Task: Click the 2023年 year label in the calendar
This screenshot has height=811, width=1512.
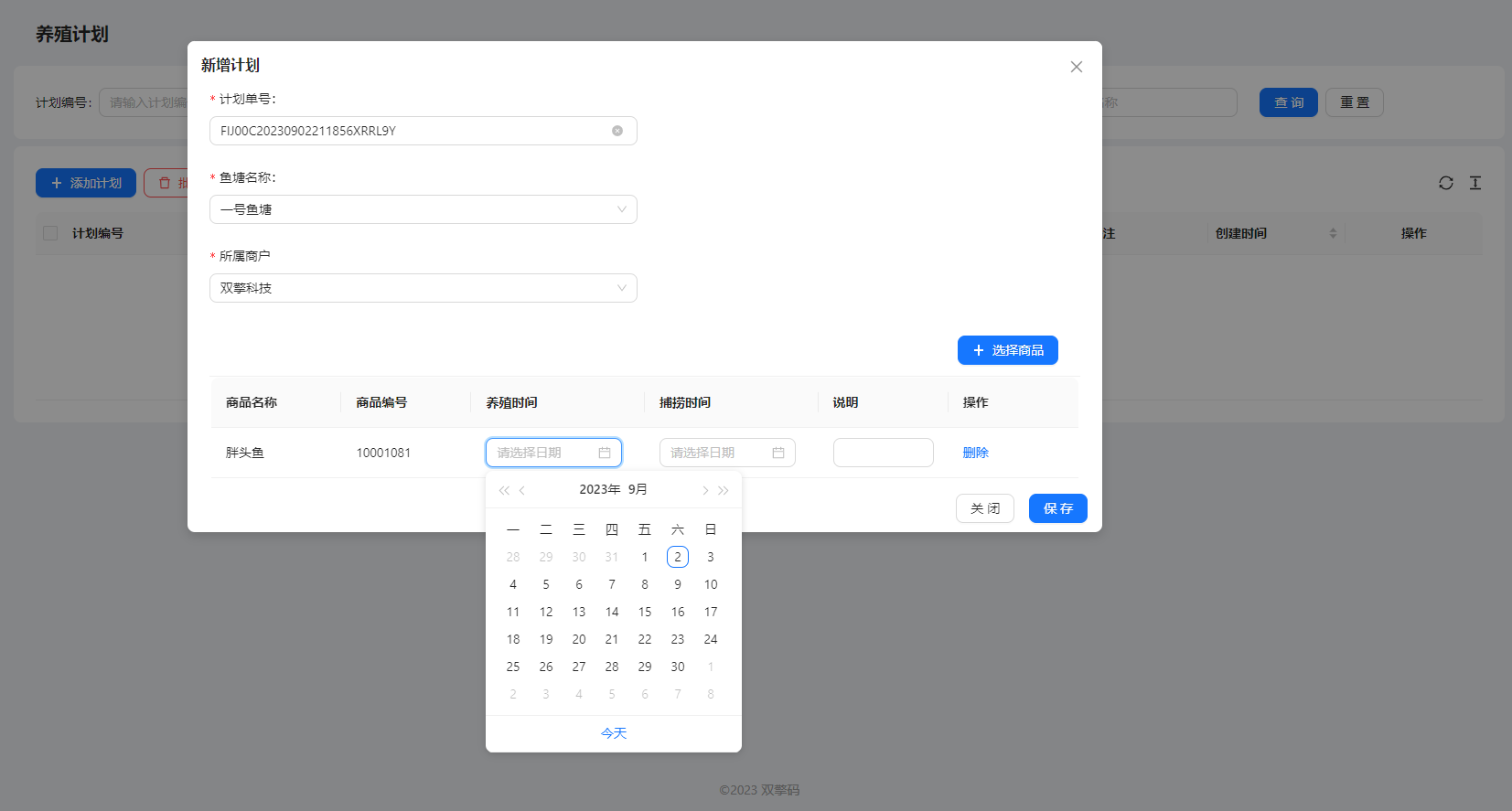Action: (600, 489)
